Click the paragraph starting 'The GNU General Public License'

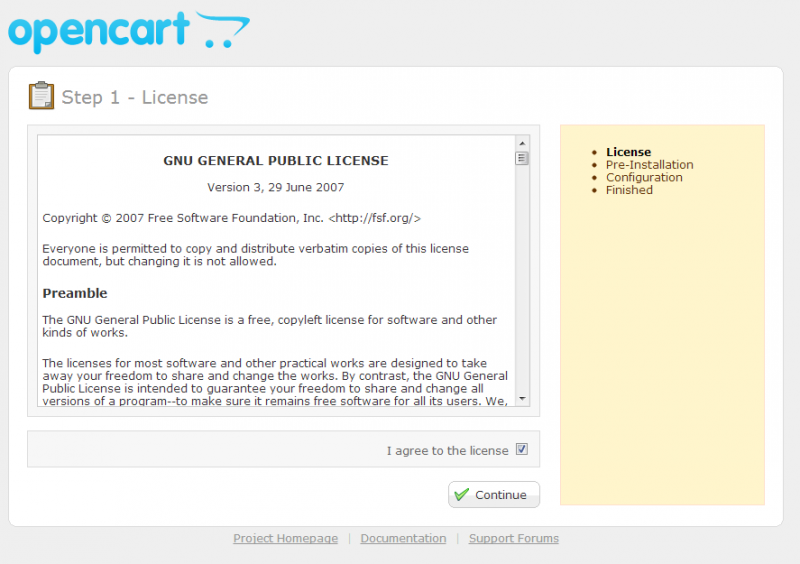[x=269, y=326]
